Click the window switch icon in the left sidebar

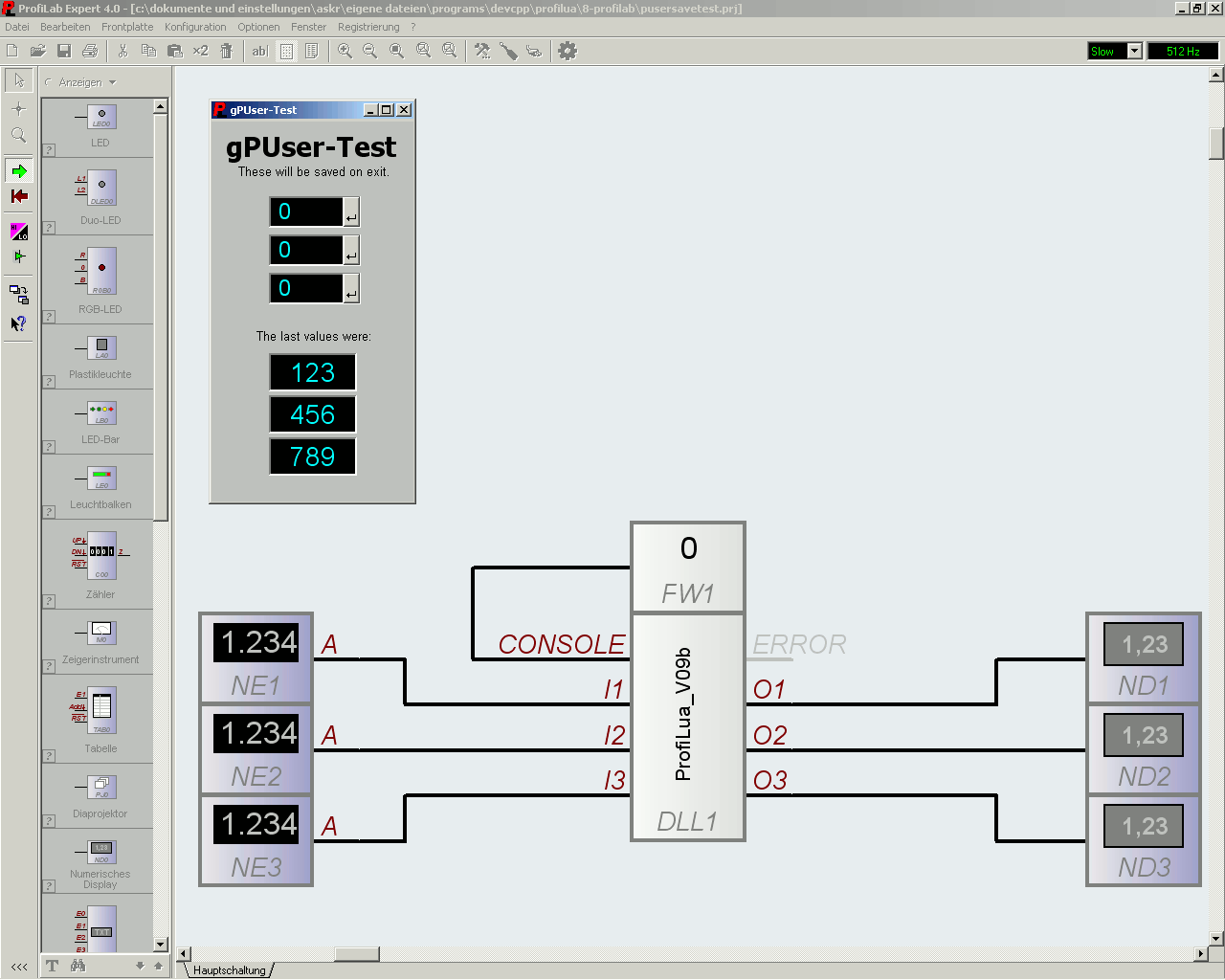[x=19, y=294]
